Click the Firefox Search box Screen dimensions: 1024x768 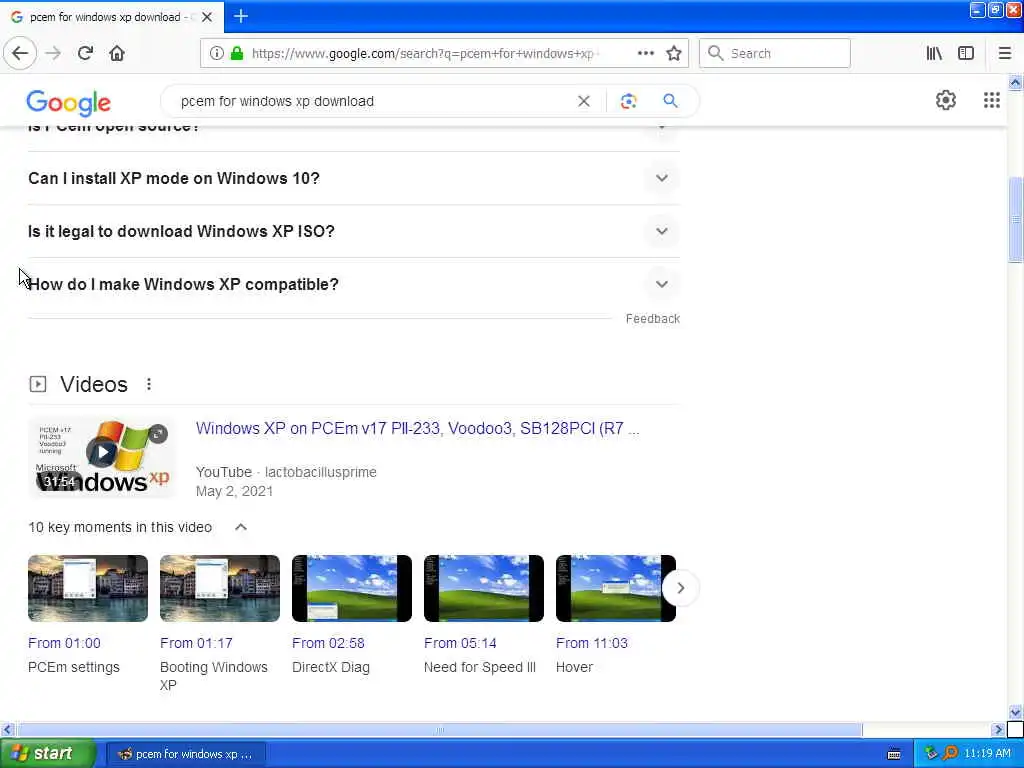tap(775, 53)
